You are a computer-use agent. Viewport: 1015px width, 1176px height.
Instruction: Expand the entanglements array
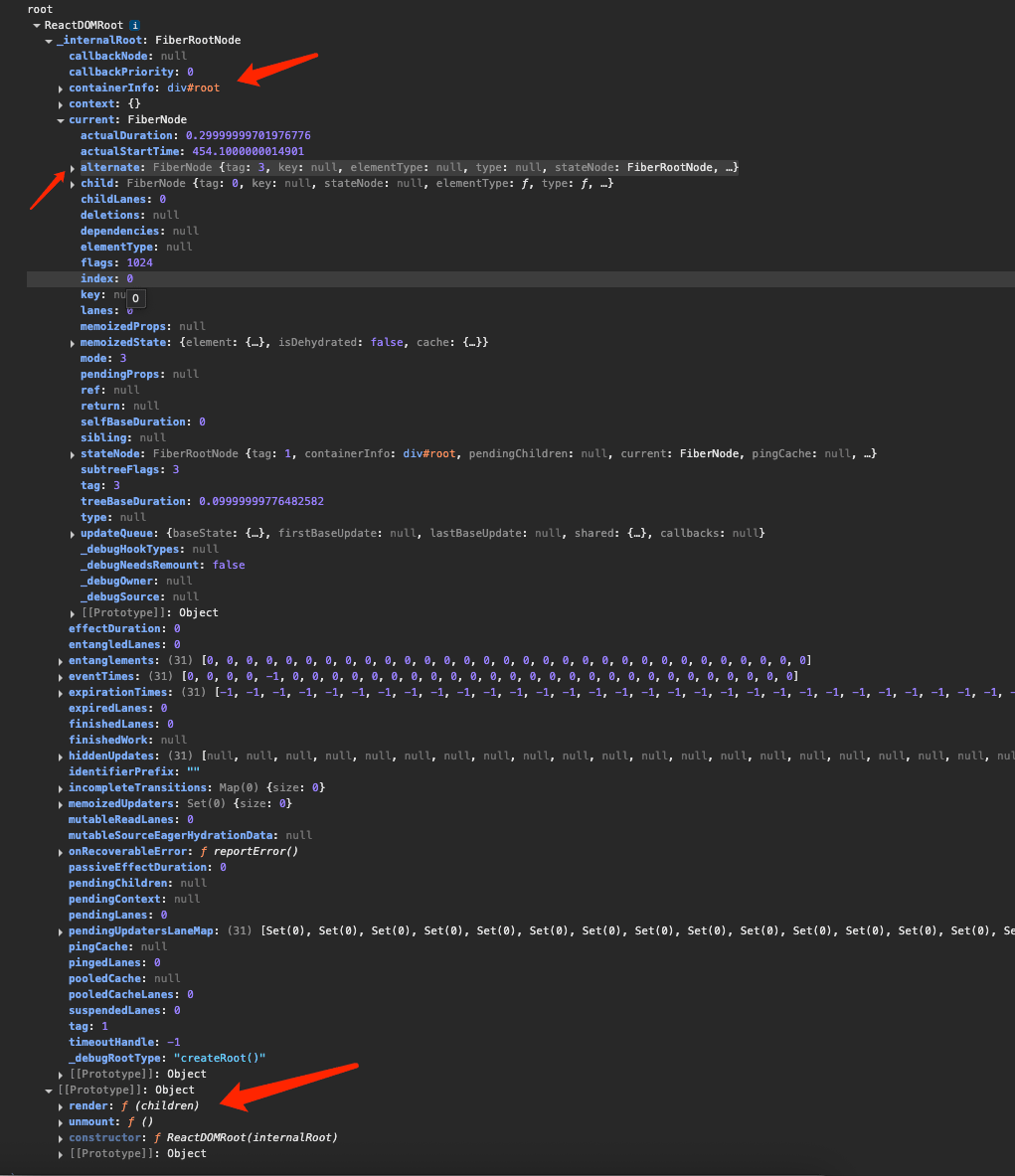61,661
